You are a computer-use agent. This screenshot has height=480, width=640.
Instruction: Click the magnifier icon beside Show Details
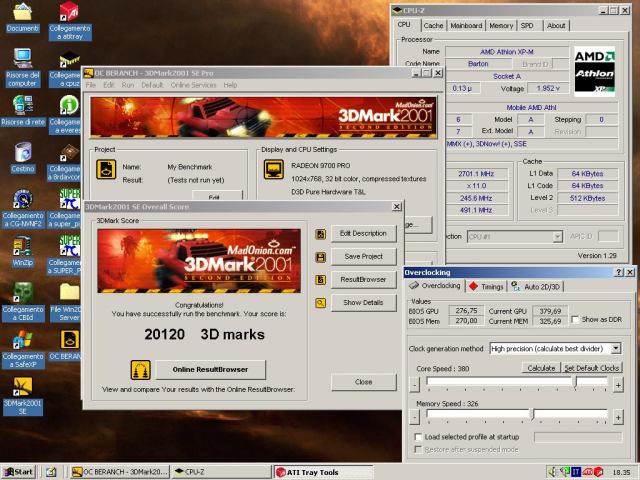321,303
